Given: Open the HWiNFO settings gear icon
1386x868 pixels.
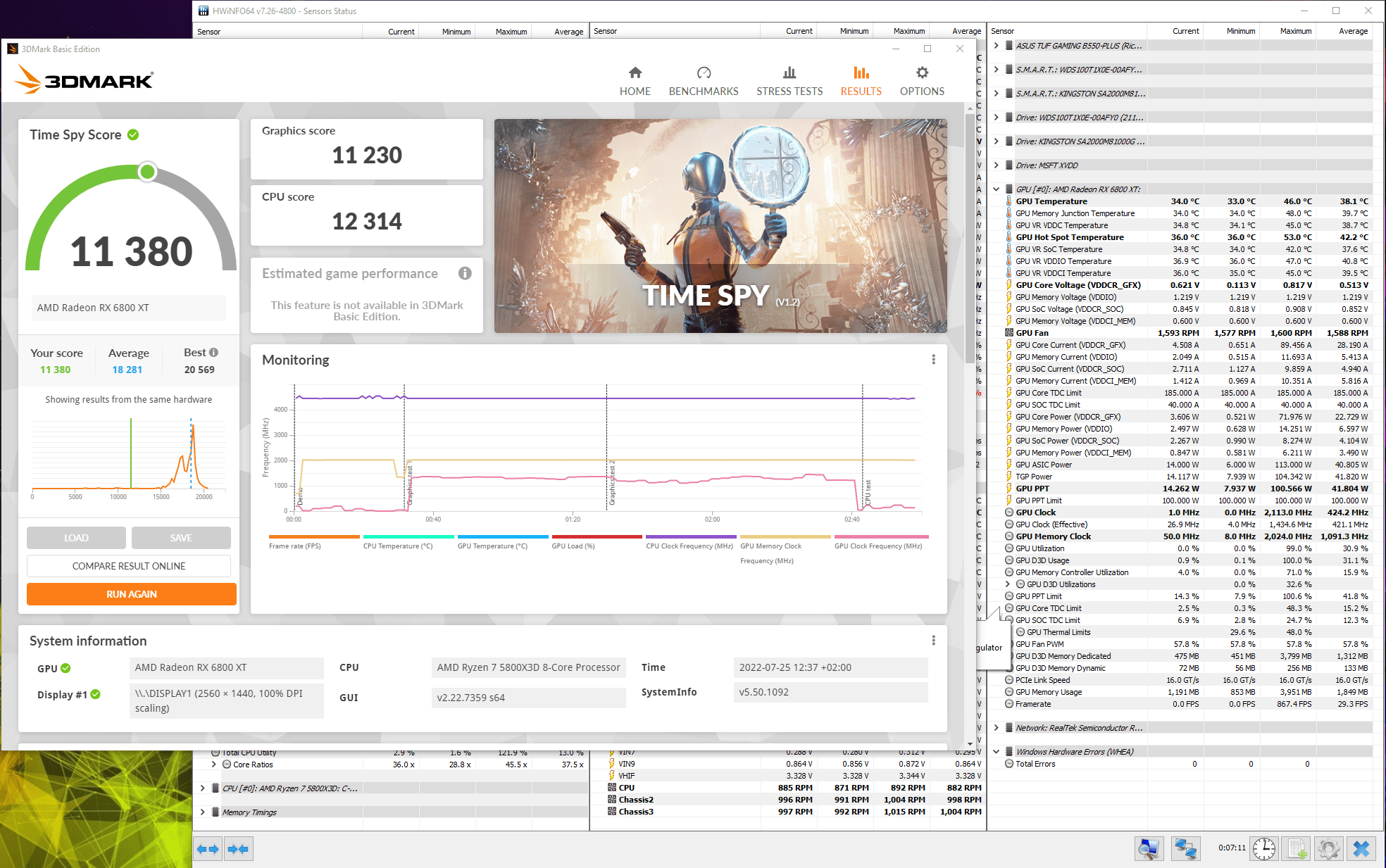Looking at the screenshot, I should (x=1328, y=849).
